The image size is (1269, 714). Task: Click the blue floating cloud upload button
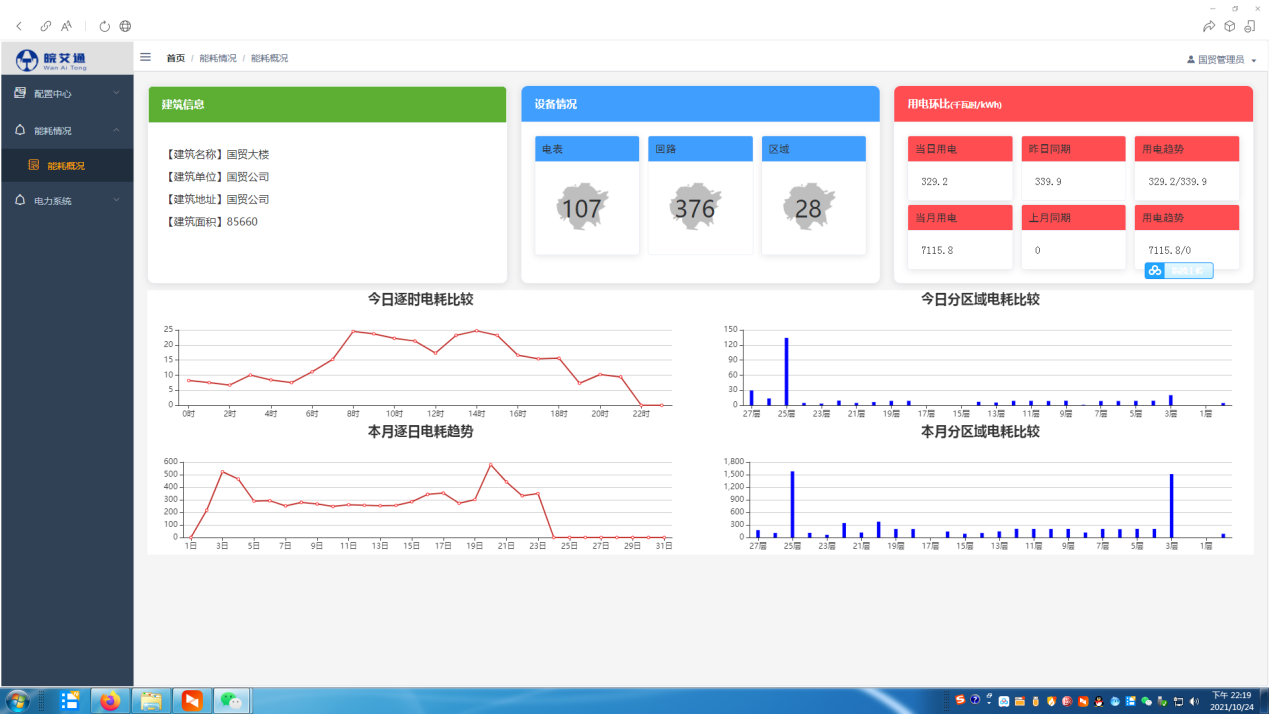[1178, 271]
